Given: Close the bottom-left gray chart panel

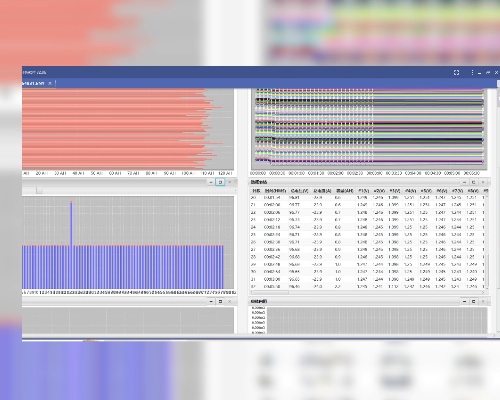Looking at the screenshot, I should (229, 301).
